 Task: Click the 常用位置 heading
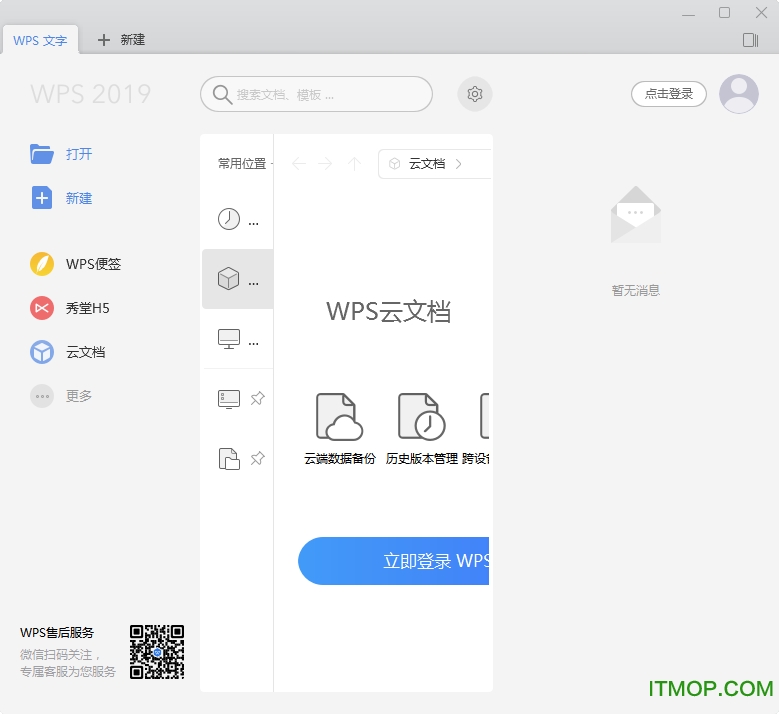[x=242, y=163]
